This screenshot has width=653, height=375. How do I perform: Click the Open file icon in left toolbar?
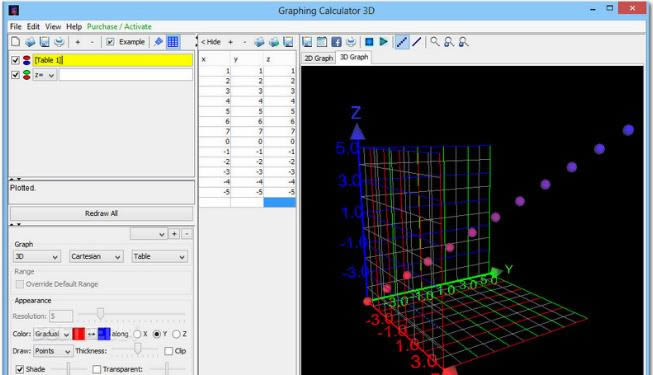pyautogui.click(x=30, y=42)
